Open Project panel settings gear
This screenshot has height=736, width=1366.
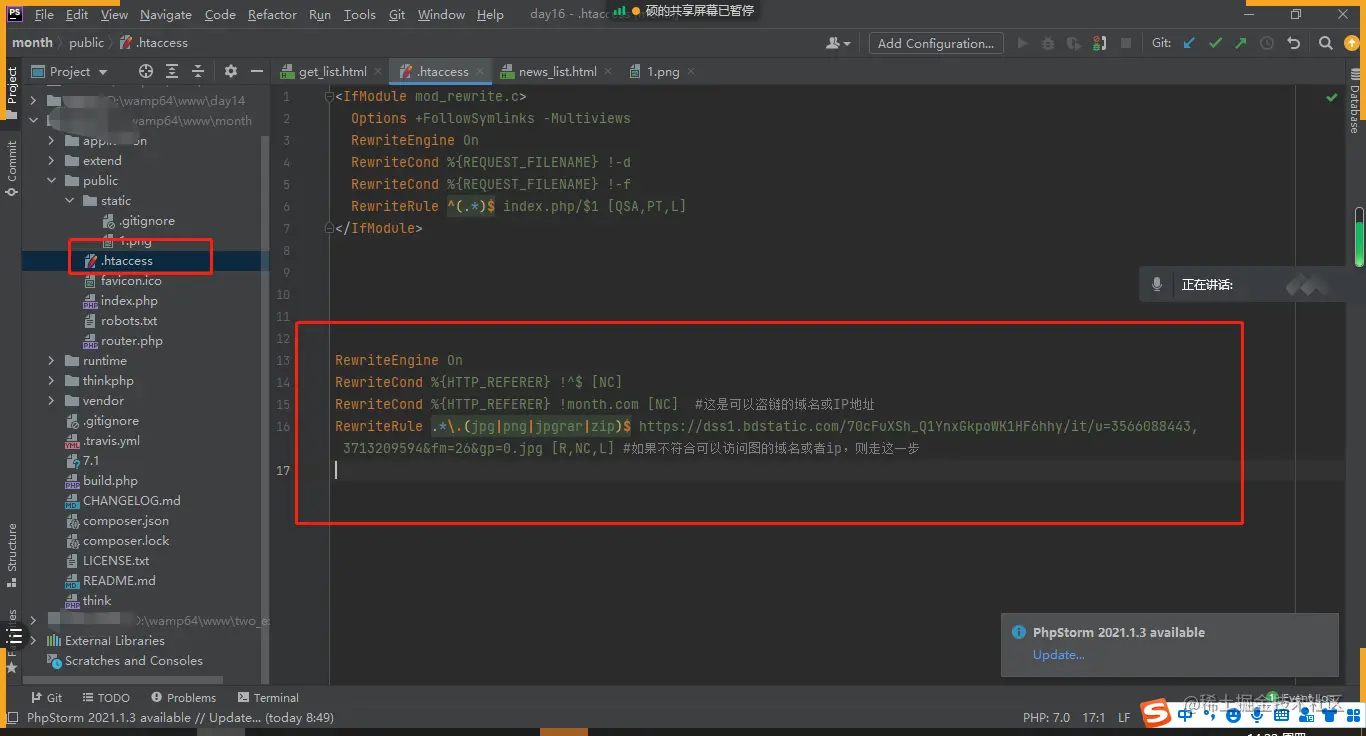[231, 71]
